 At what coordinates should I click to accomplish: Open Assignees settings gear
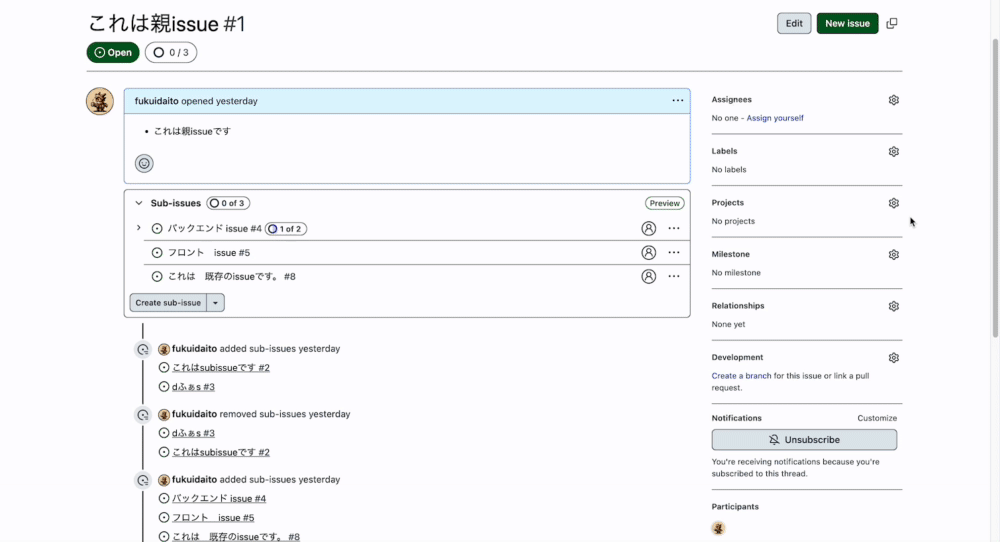point(893,100)
